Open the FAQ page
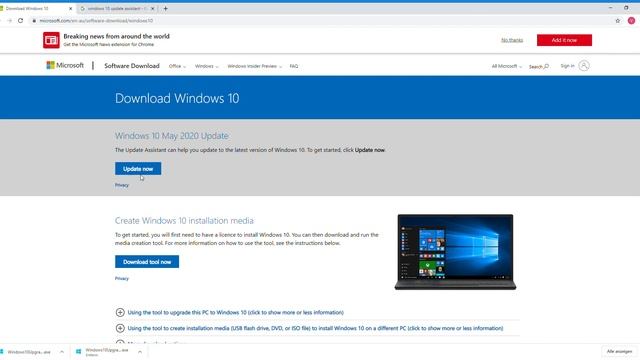640x360 pixels. [294, 66]
